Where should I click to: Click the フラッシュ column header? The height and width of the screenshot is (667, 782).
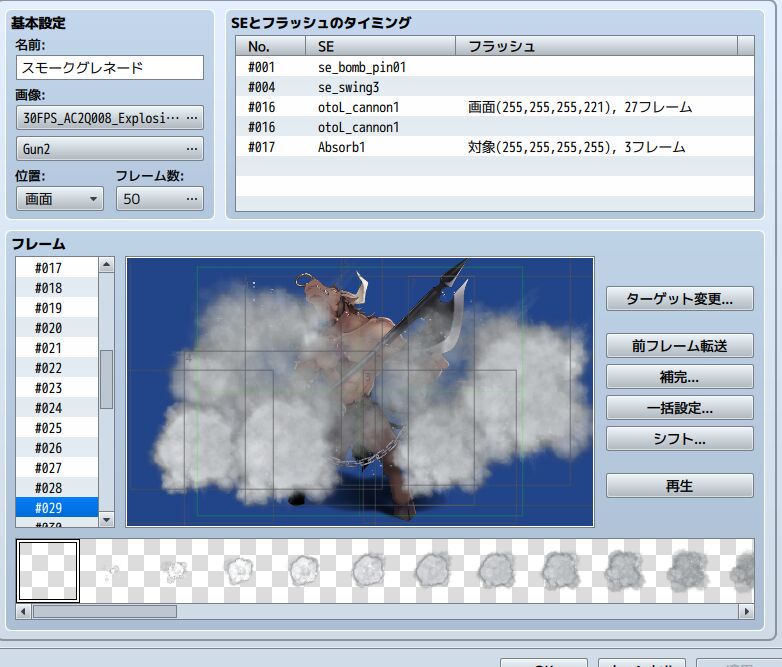[596, 46]
